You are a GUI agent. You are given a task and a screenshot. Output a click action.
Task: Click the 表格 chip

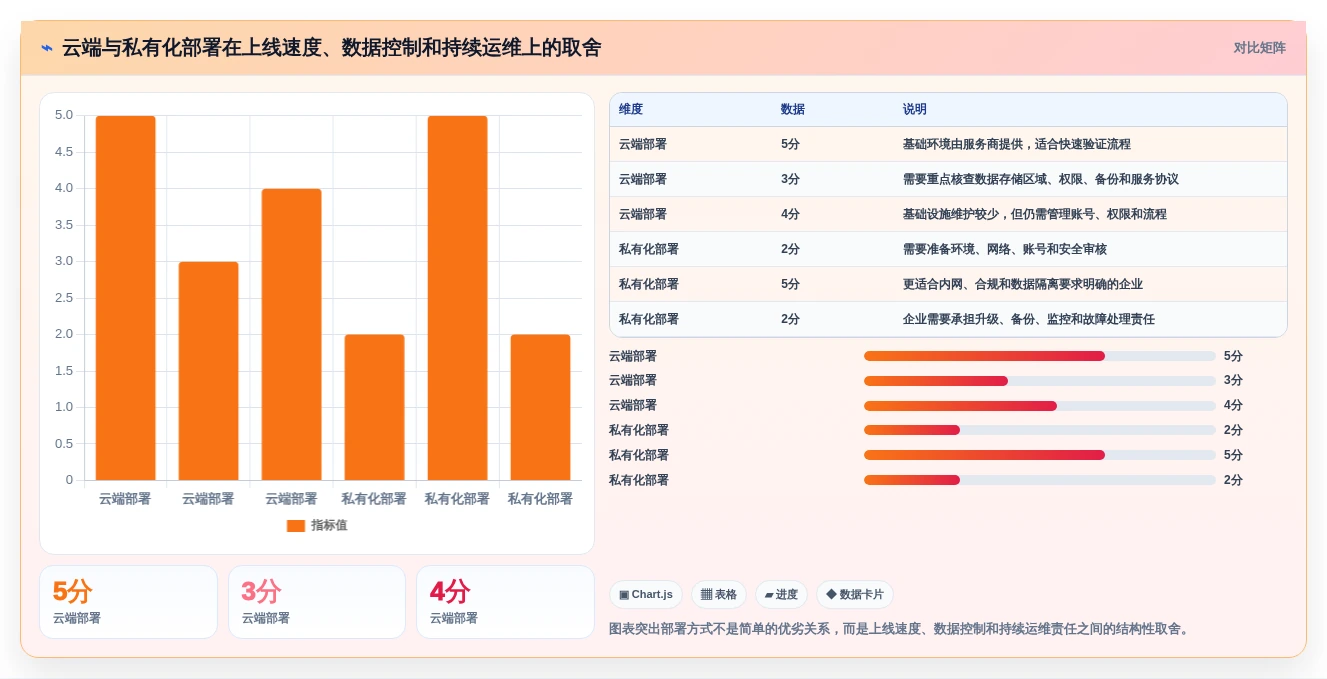tap(719, 594)
